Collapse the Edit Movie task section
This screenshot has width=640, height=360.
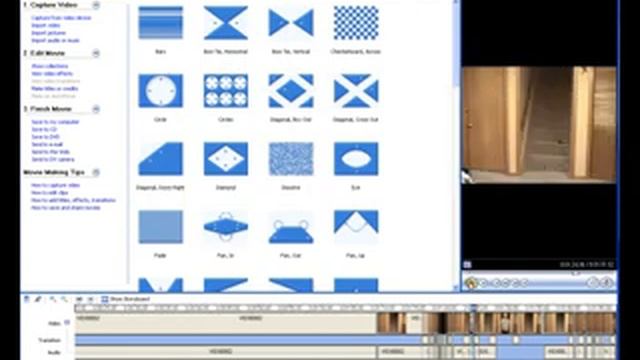click(x=96, y=53)
